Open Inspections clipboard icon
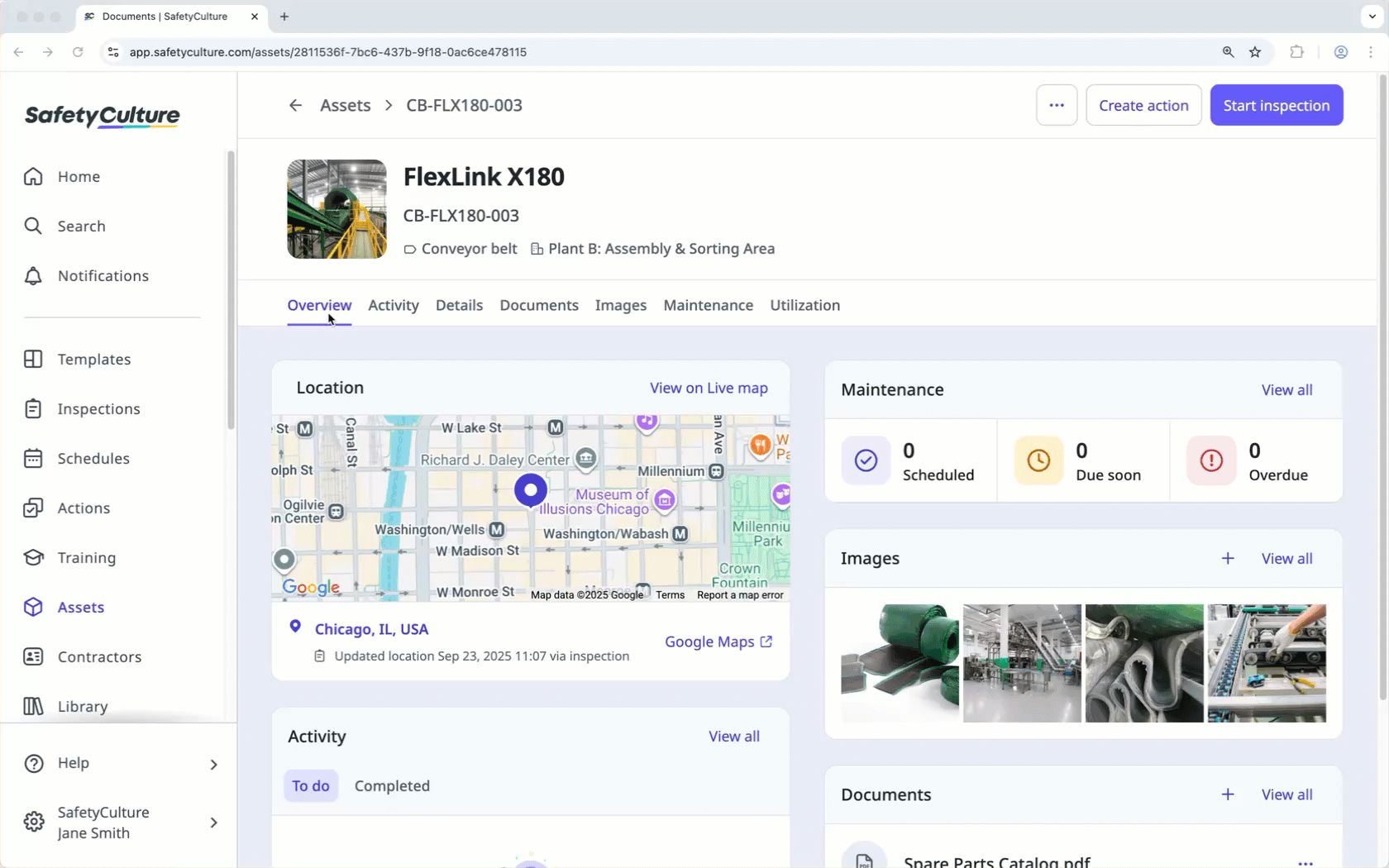Image resolution: width=1389 pixels, height=868 pixels. point(33,408)
